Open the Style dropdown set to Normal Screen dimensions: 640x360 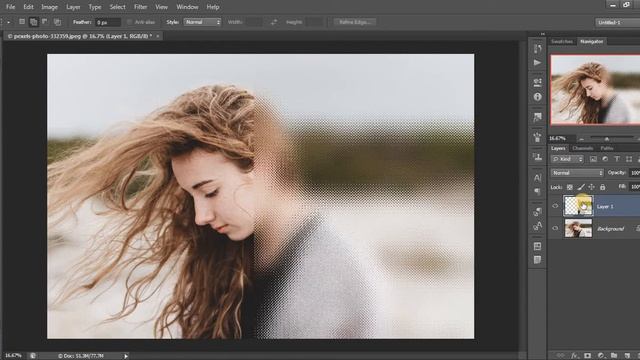(x=202, y=22)
